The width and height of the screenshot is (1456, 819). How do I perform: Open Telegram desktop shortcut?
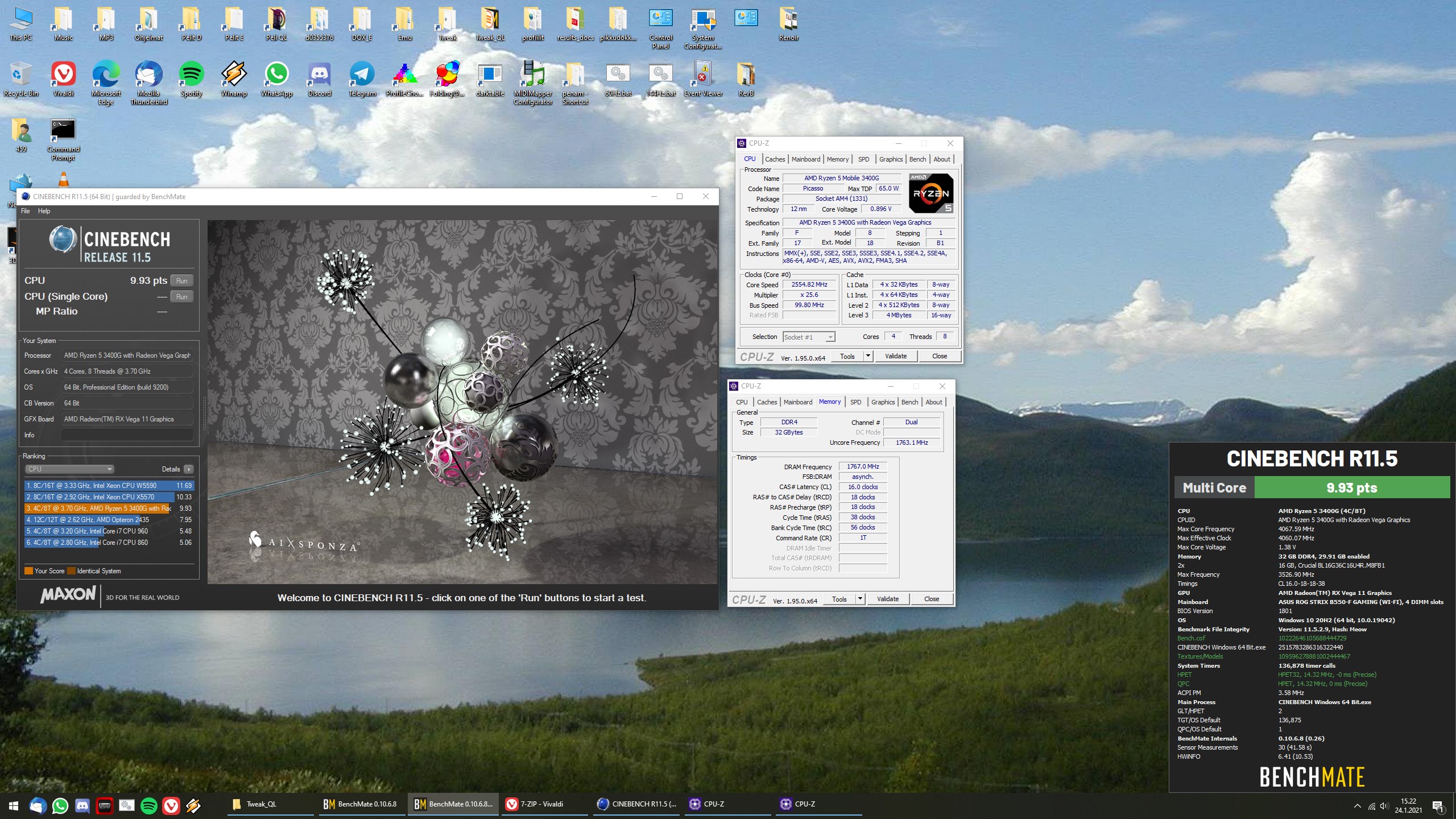(x=362, y=79)
